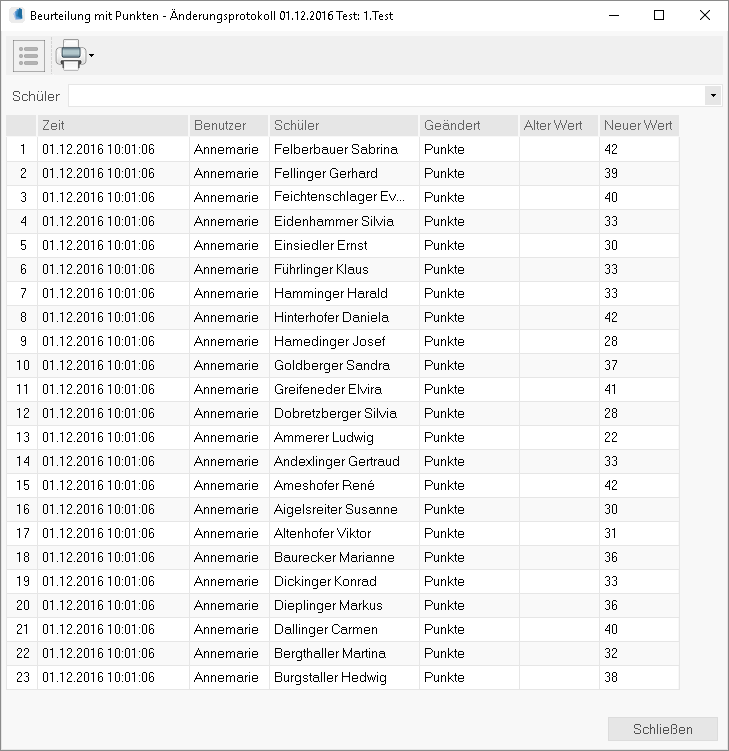Screen dimensions: 729x751
Task: Select Feichtenschlager Ev... cell
Action: pyautogui.click(x=344, y=197)
